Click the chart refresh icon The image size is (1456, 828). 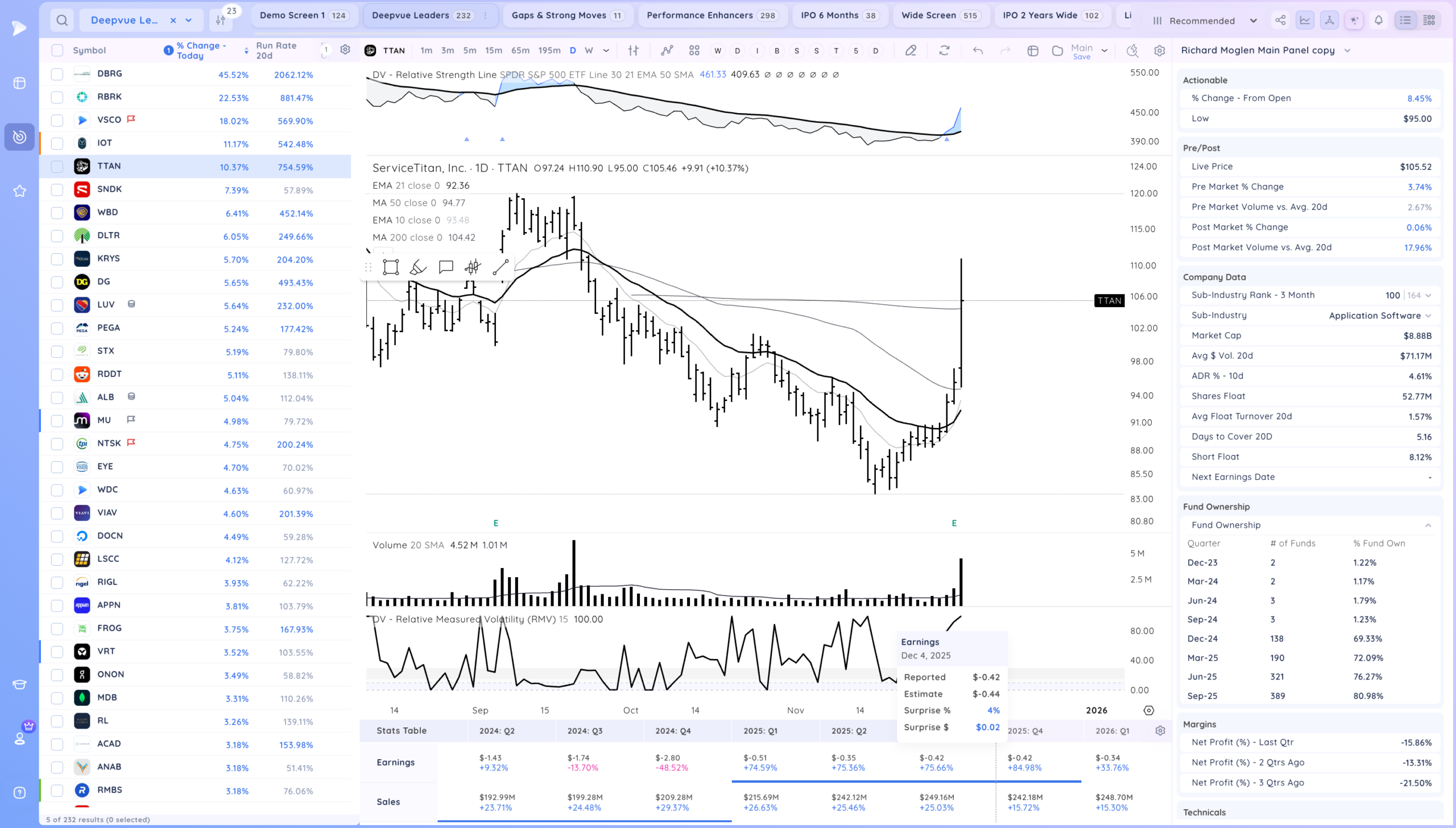click(944, 51)
